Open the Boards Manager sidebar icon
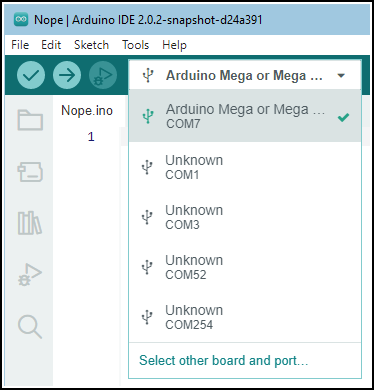 coord(30,171)
